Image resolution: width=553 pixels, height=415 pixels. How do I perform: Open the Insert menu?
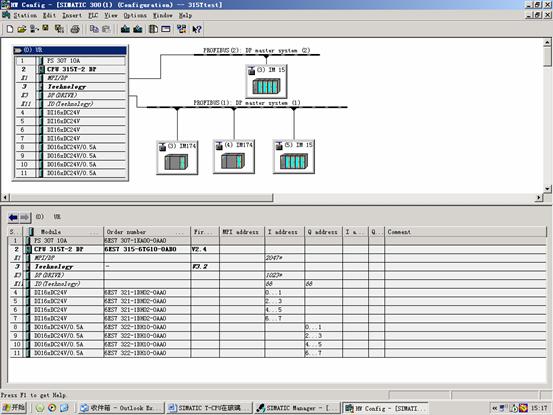click(x=72, y=16)
